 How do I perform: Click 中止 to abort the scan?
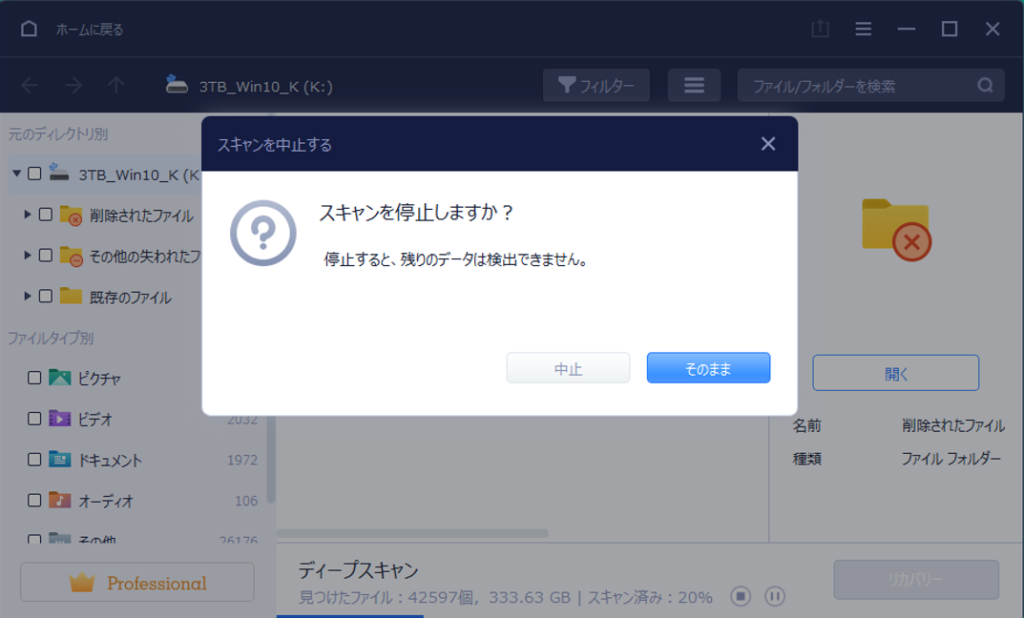(x=568, y=368)
